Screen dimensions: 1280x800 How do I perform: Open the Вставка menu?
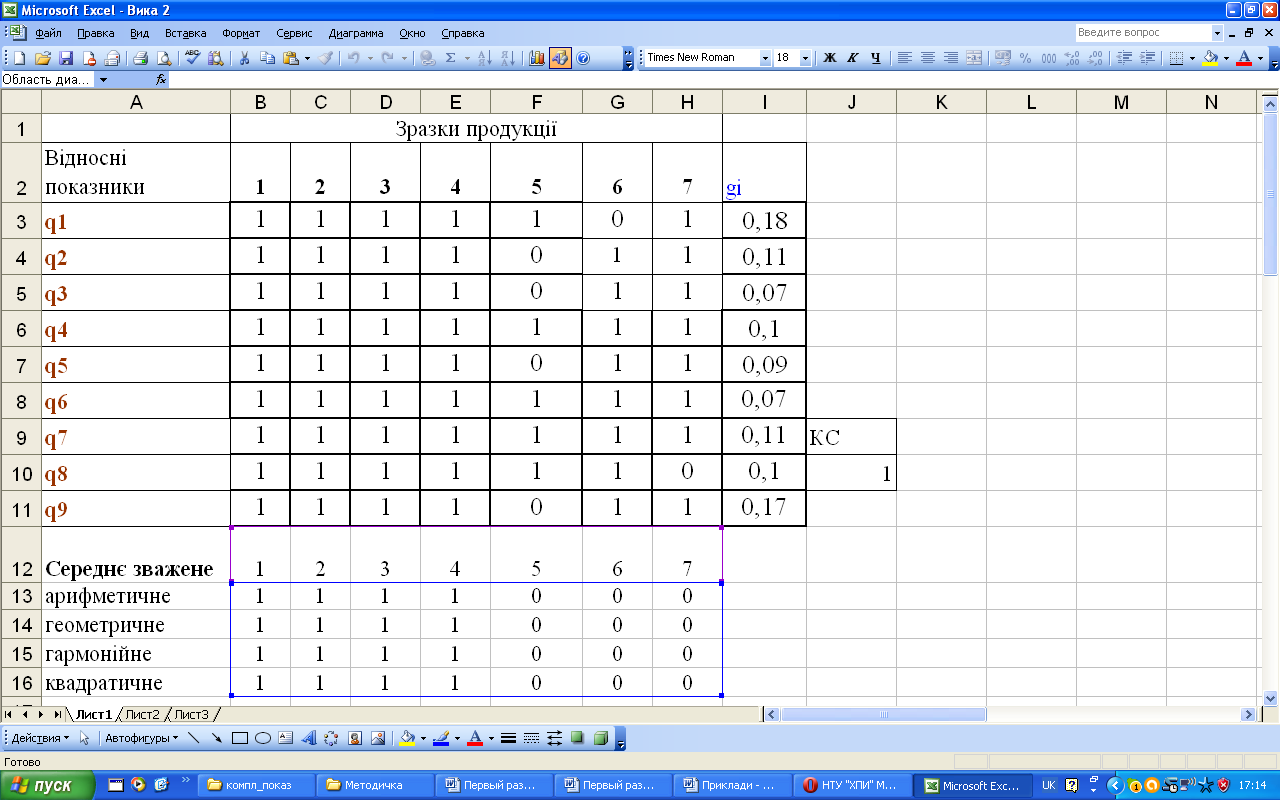coord(185,33)
